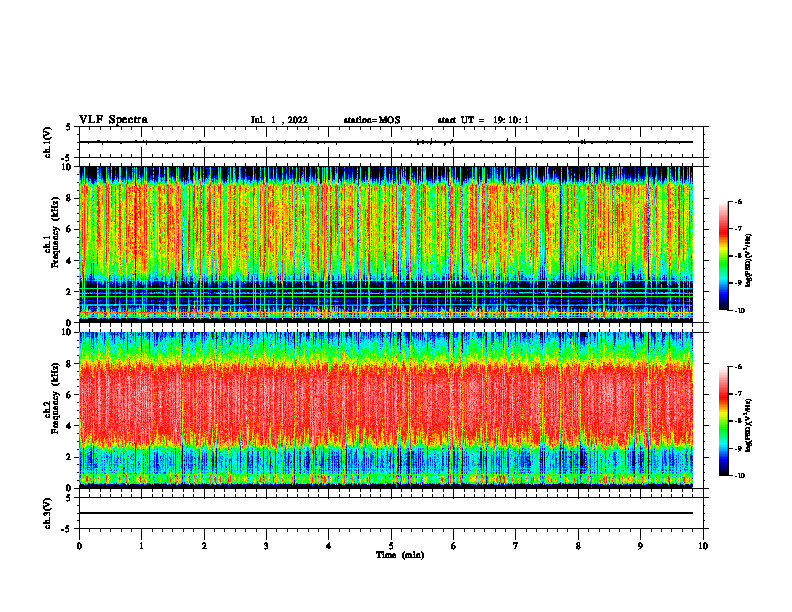Click time axis tick label '3'
Viewport: 792px width, 612px height.
point(266,546)
